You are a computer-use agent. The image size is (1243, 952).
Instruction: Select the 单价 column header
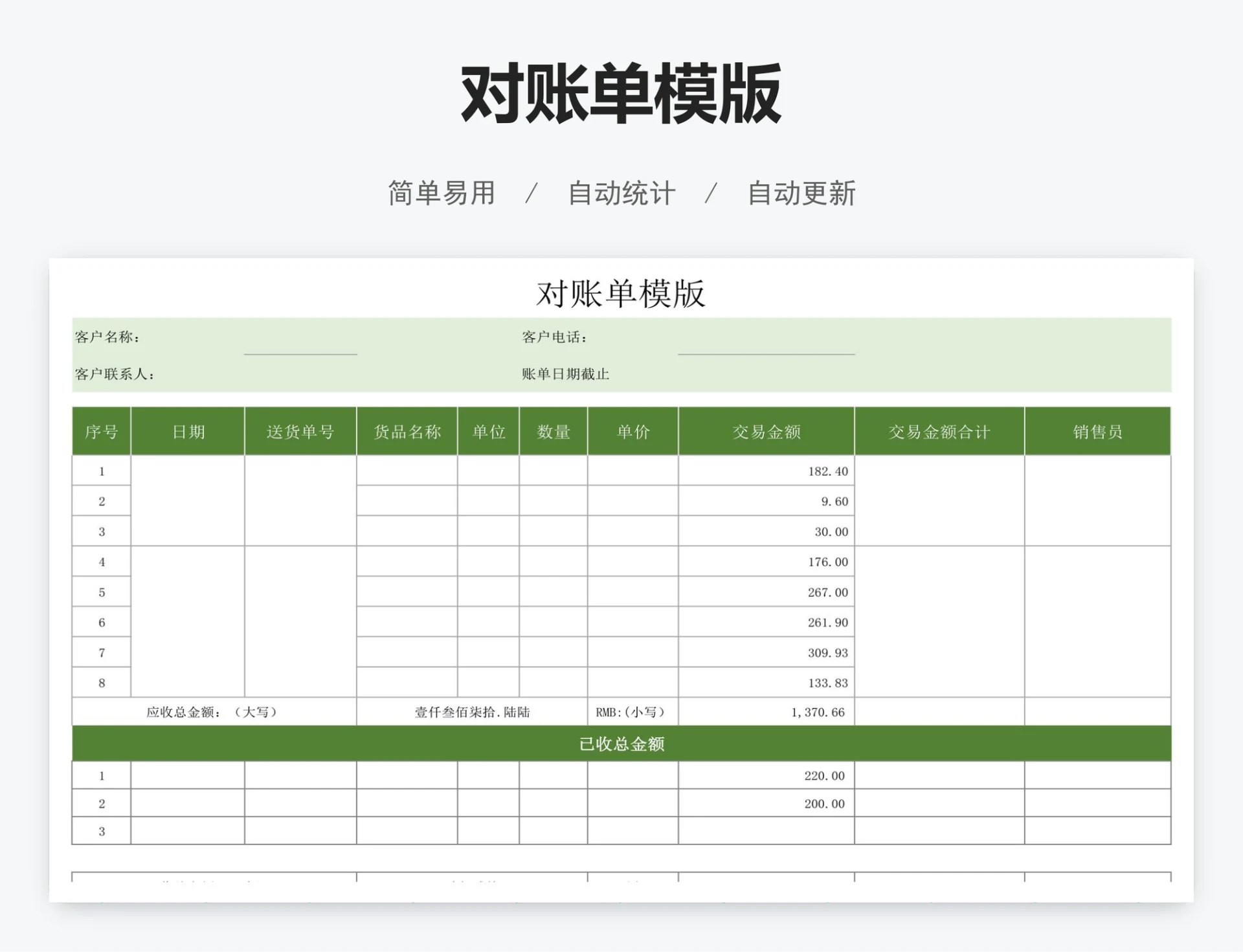631,431
